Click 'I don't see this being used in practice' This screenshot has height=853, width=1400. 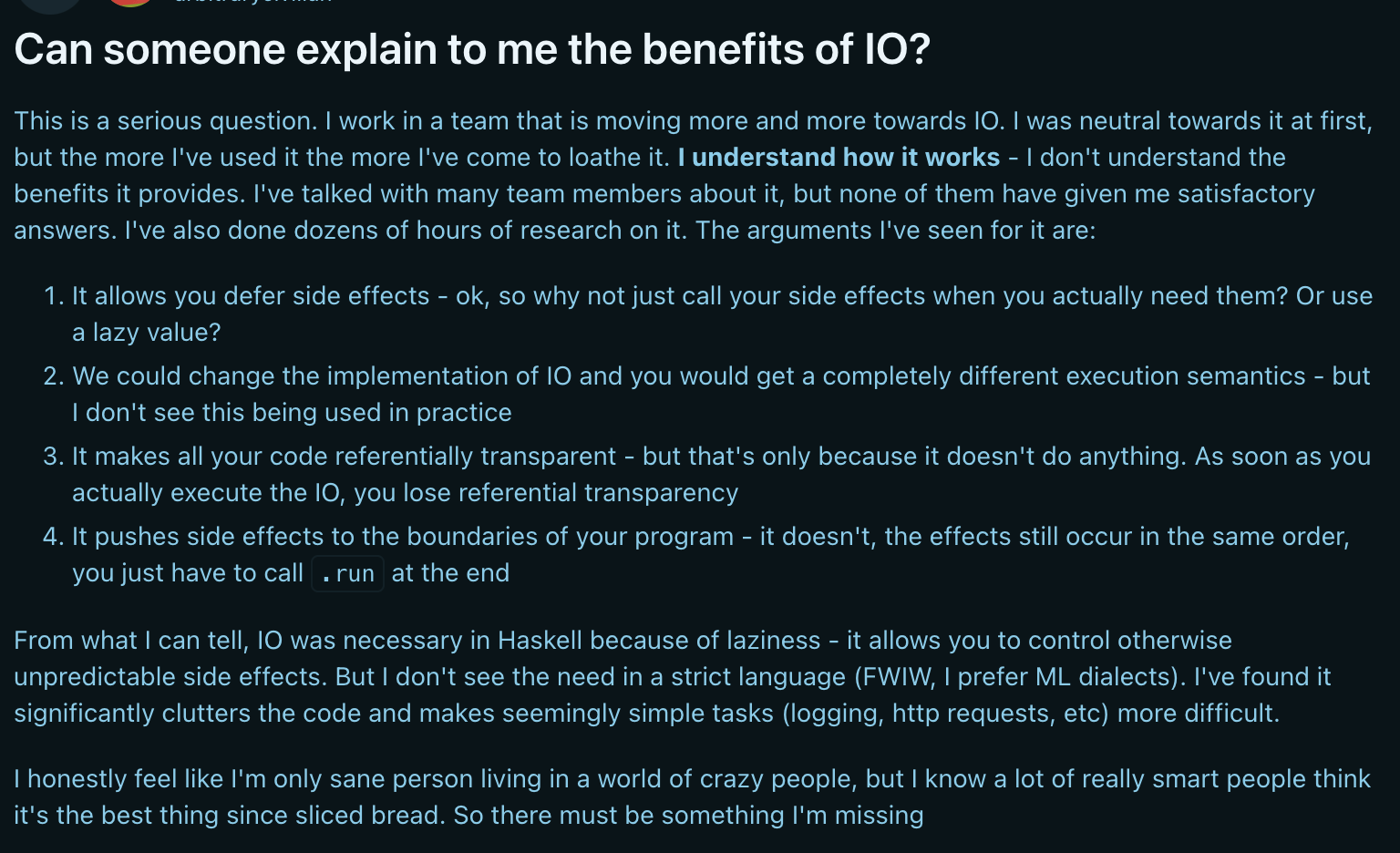click(x=292, y=412)
